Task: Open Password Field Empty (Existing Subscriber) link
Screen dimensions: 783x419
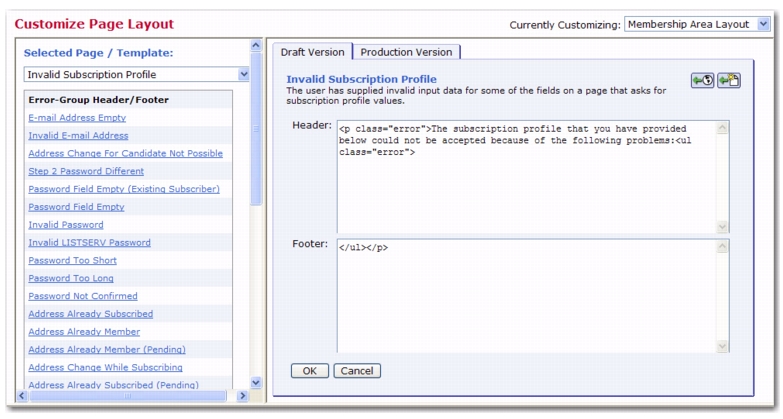Action: pos(124,189)
